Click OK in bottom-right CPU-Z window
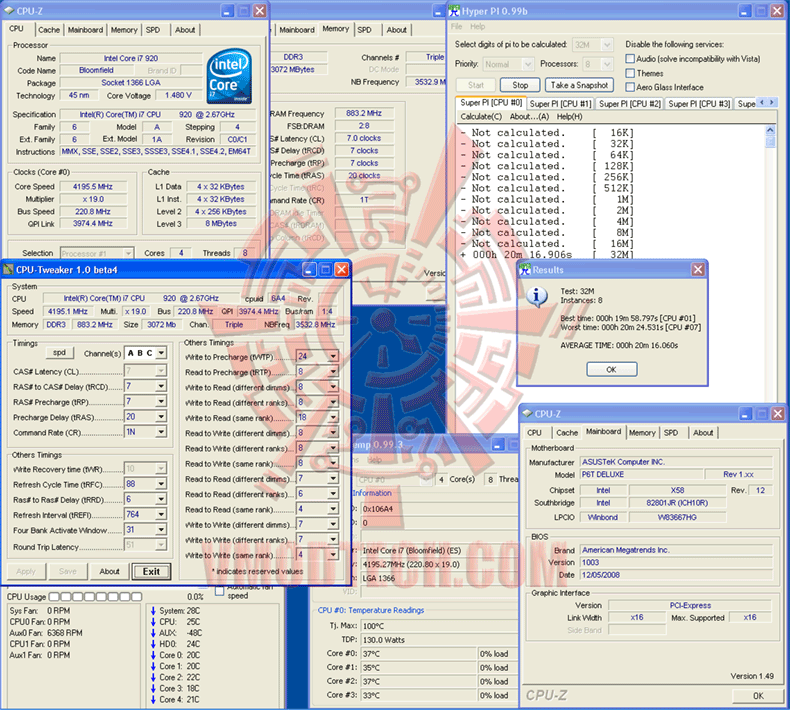Viewport: 790px width, 710px height. [x=758, y=695]
